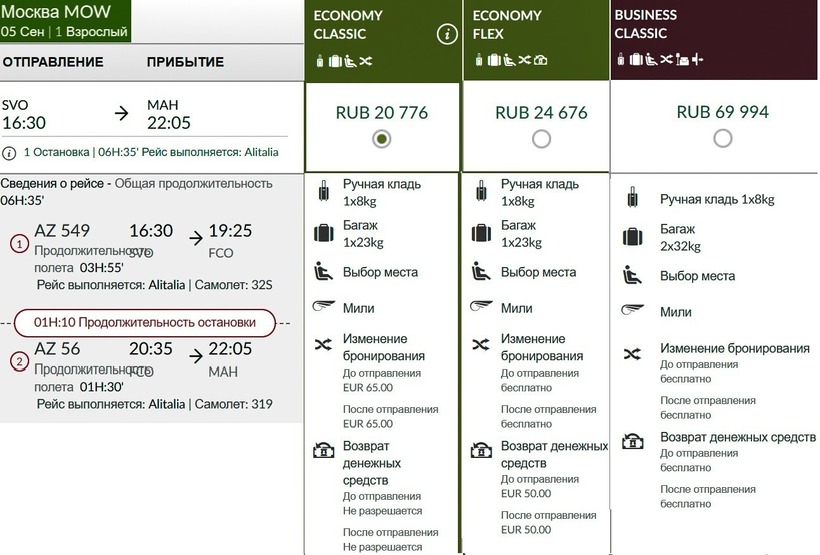This screenshot has height=555, width=820.
Task: Select Economy Classic fare RUB 20 776
Action: pyautogui.click(x=381, y=139)
